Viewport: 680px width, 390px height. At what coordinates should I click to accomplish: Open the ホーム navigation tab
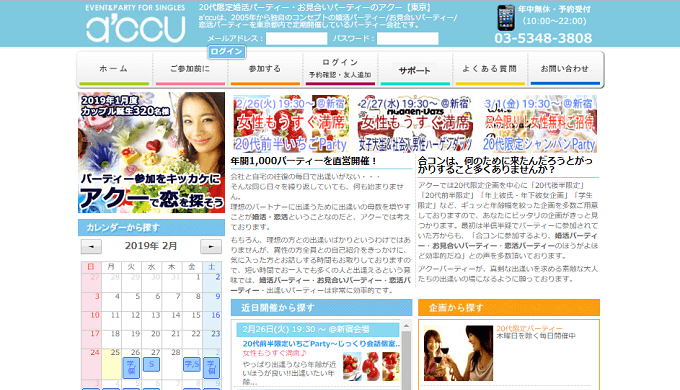(114, 69)
